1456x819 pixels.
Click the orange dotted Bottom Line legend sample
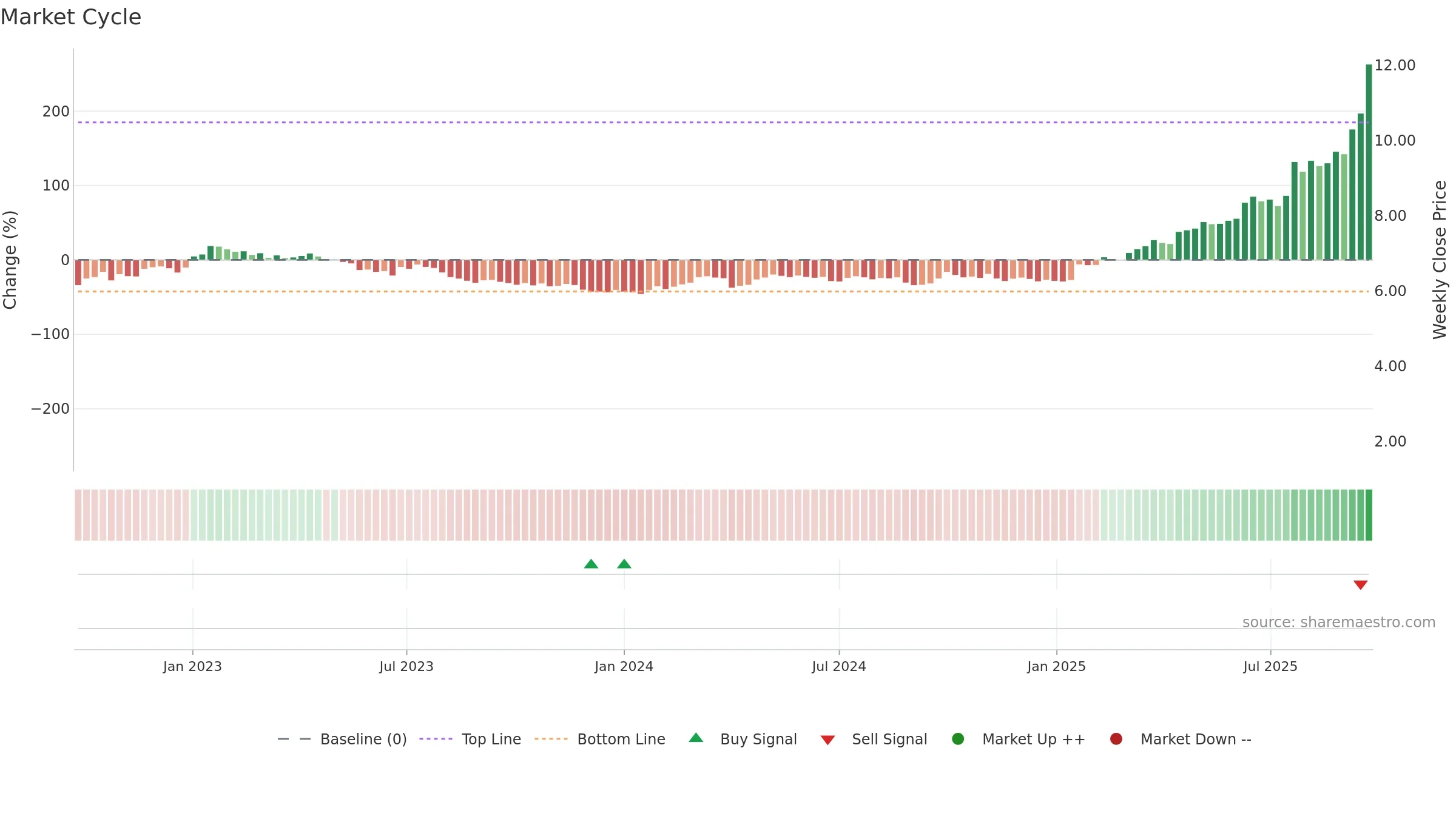pyautogui.click(x=551, y=739)
